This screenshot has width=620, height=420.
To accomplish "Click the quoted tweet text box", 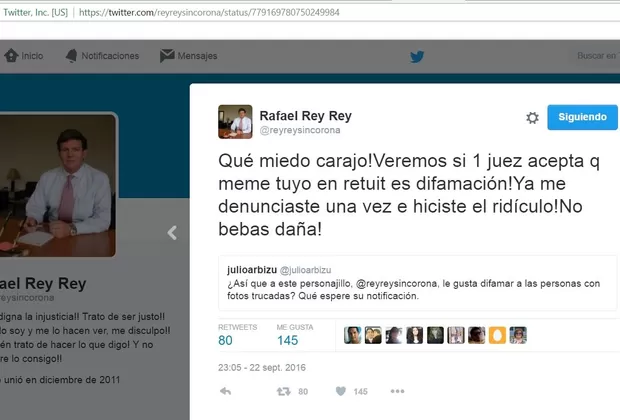I will [418, 283].
